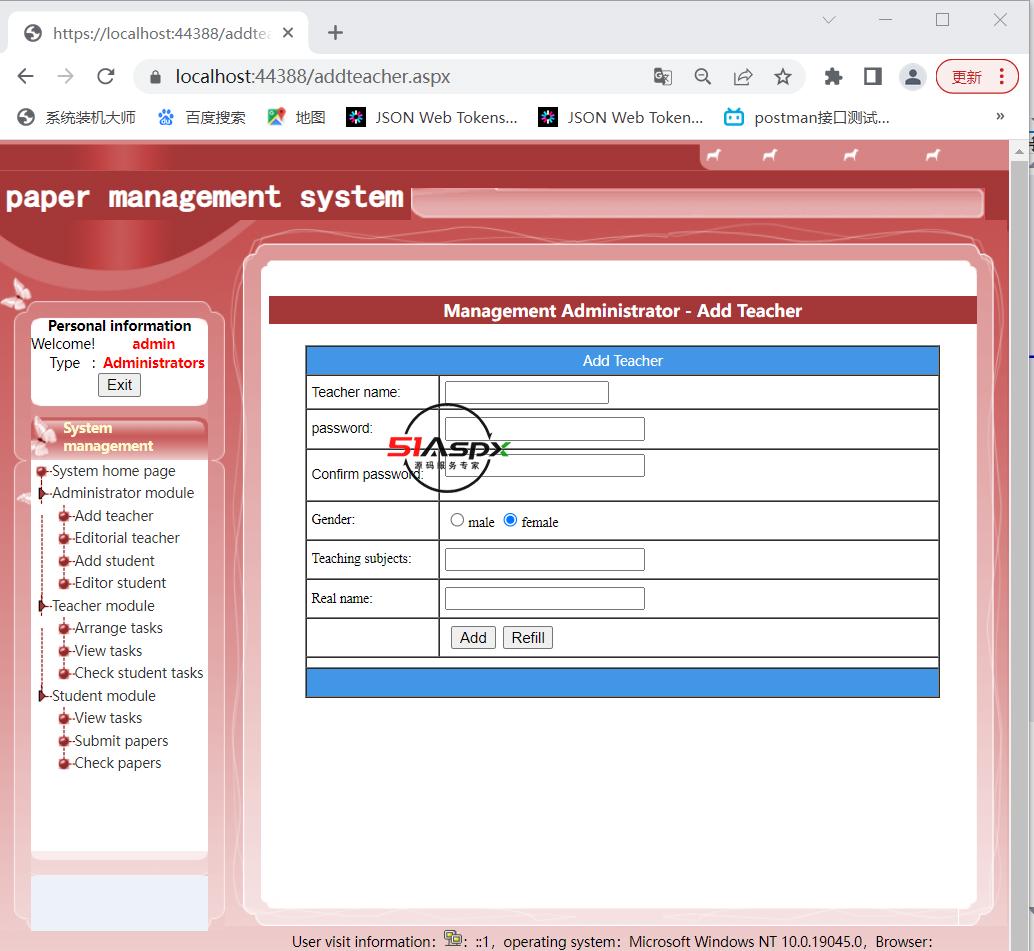Screen dimensions: 1034x951
Task: Collapse the Teacher module tree node
Action: [x=43, y=606]
